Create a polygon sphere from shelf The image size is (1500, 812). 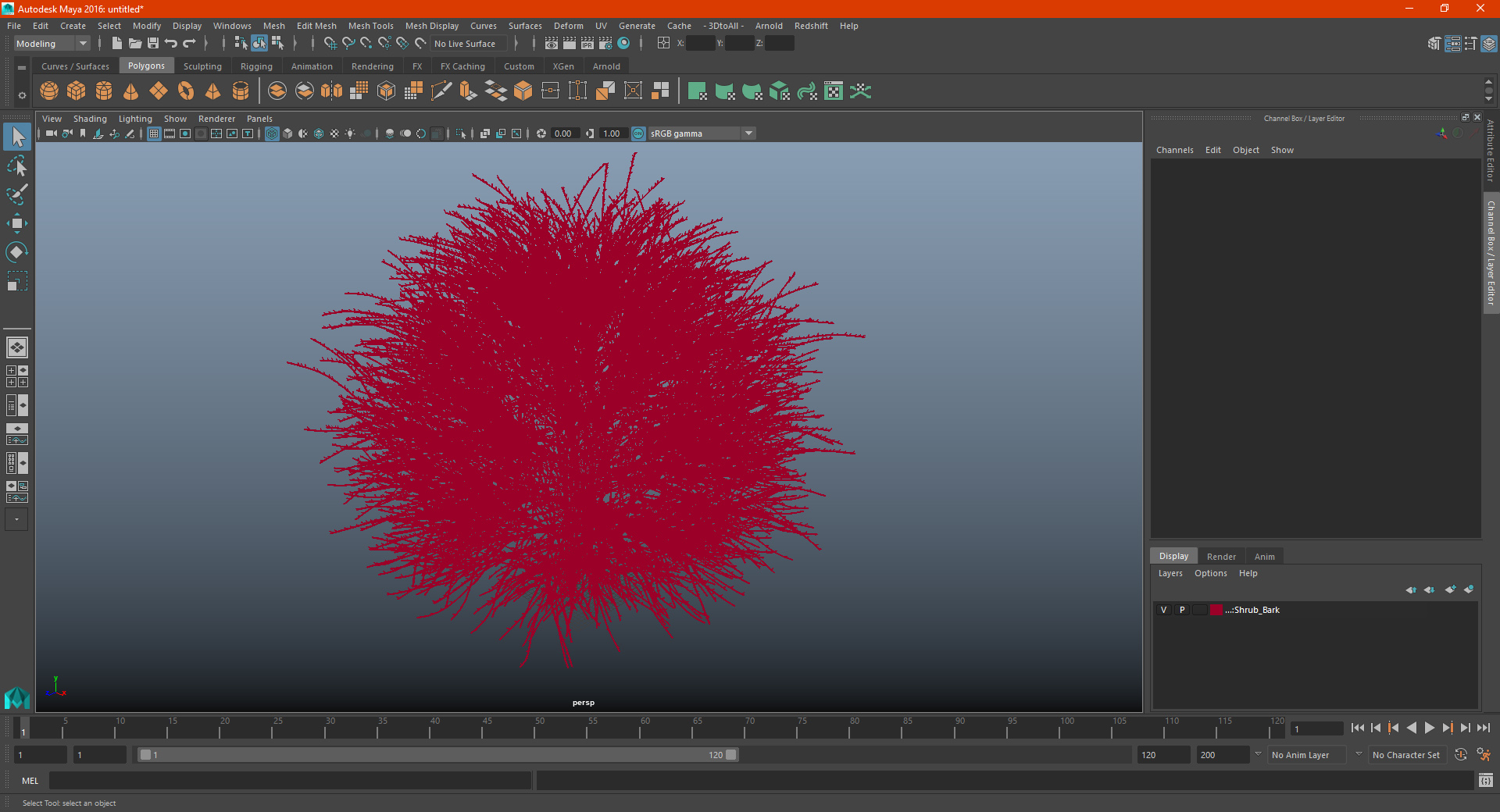click(49, 91)
